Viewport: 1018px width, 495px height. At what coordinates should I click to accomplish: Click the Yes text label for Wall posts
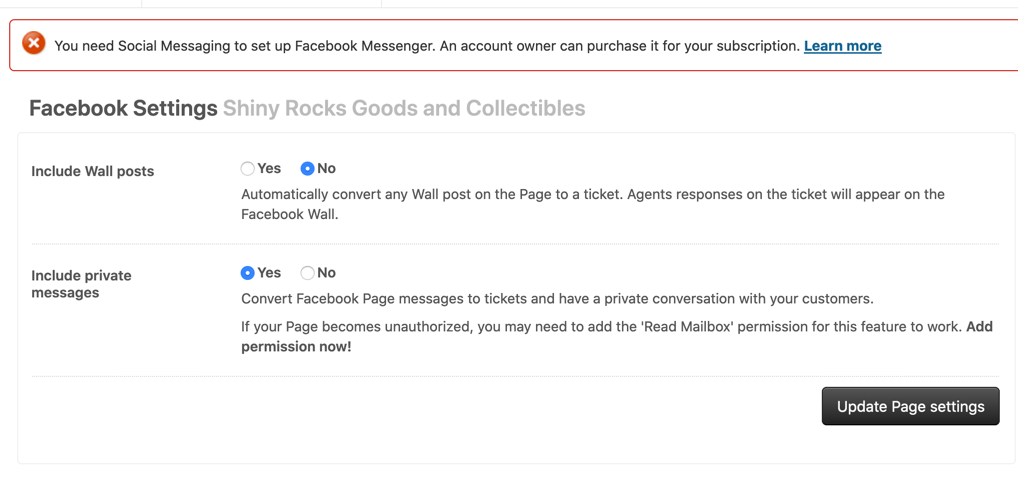click(x=269, y=169)
